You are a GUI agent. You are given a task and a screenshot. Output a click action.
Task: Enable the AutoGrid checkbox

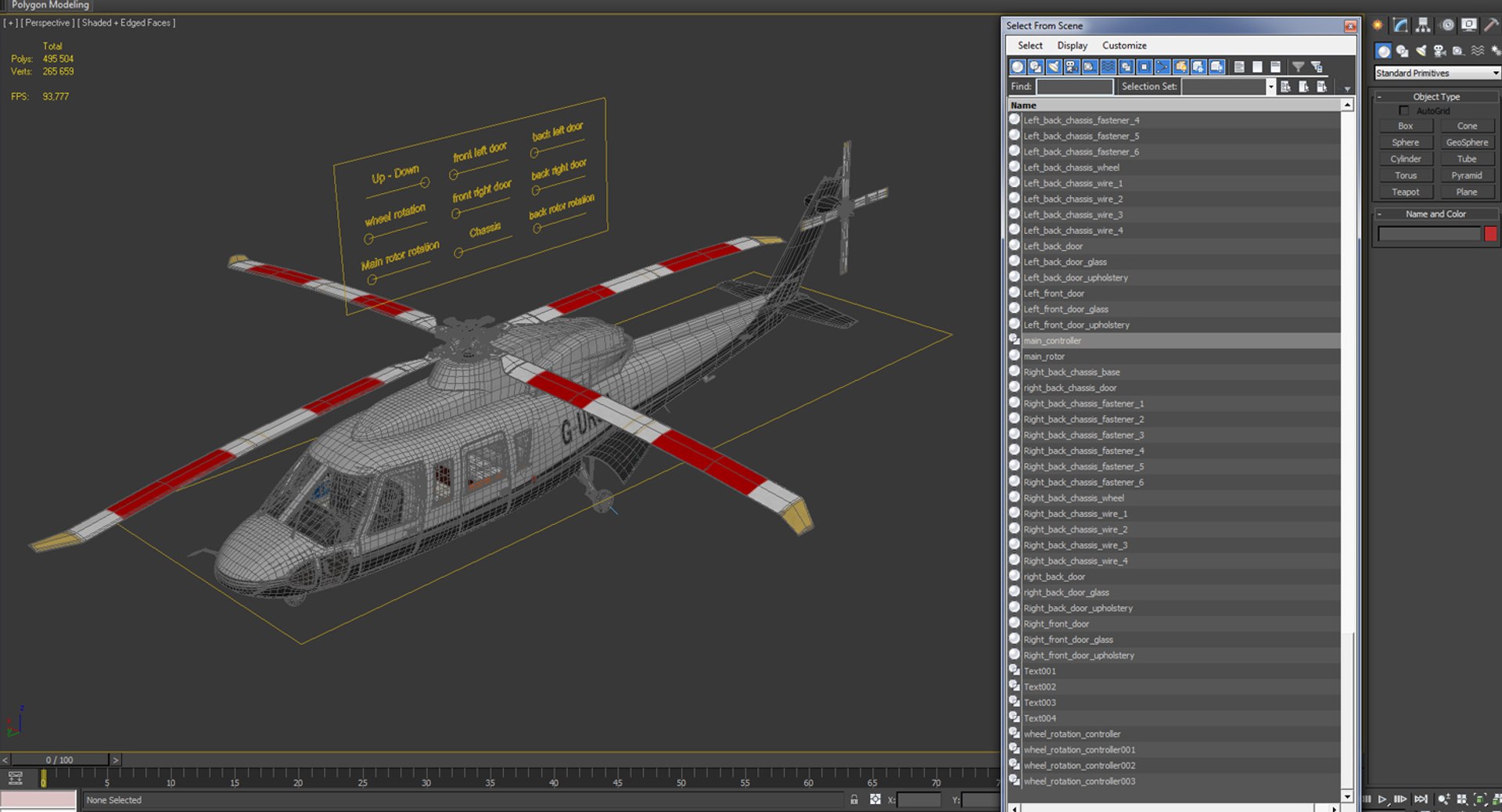coord(1404,111)
